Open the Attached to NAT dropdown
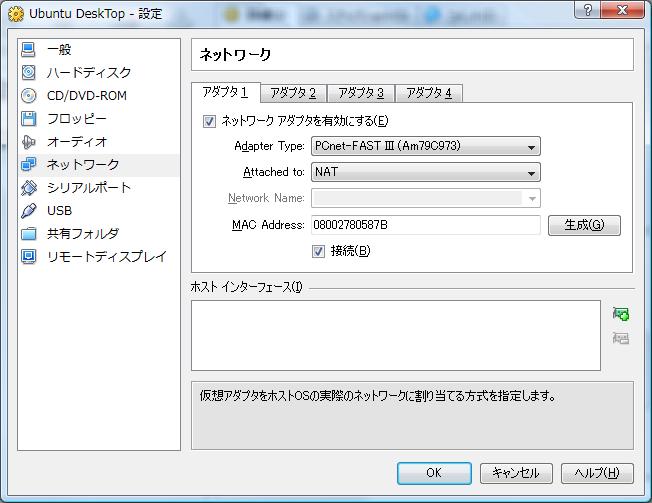This screenshot has height=503, width=652. (426, 172)
